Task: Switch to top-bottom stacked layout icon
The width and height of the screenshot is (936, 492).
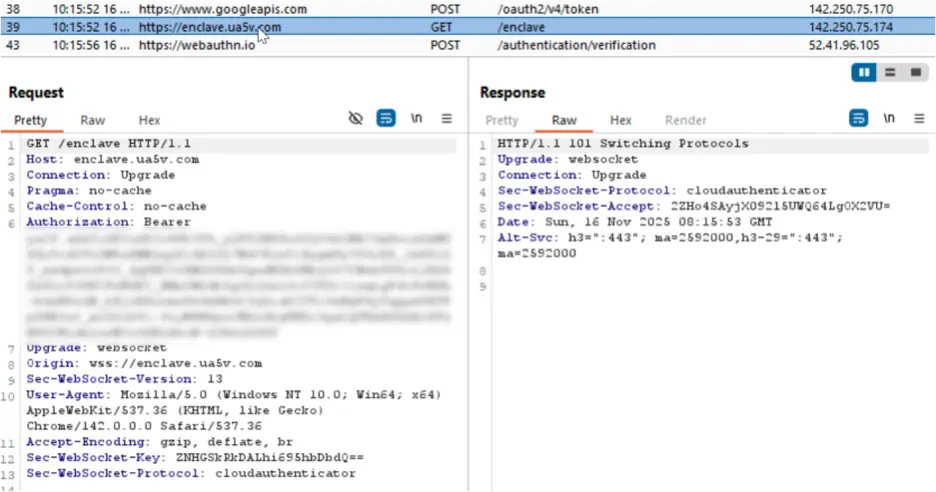Action: click(x=889, y=73)
